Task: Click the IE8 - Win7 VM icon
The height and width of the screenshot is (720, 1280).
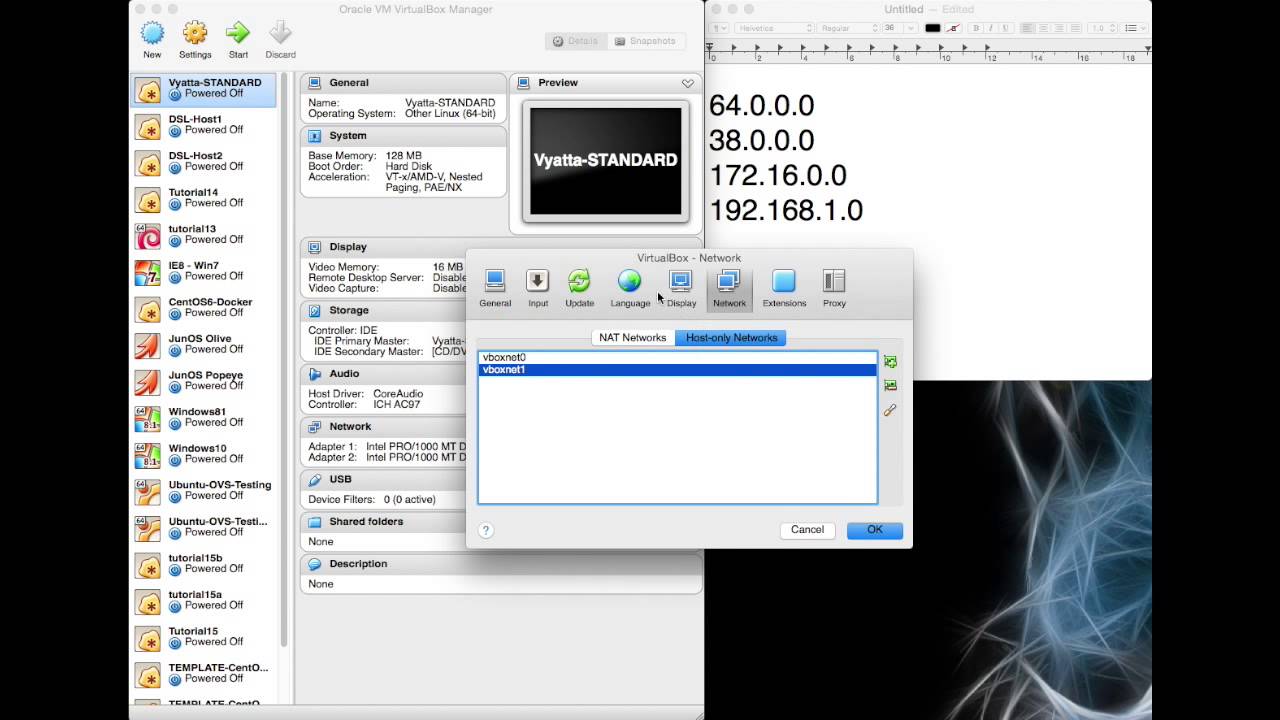Action: click(148, 273)
